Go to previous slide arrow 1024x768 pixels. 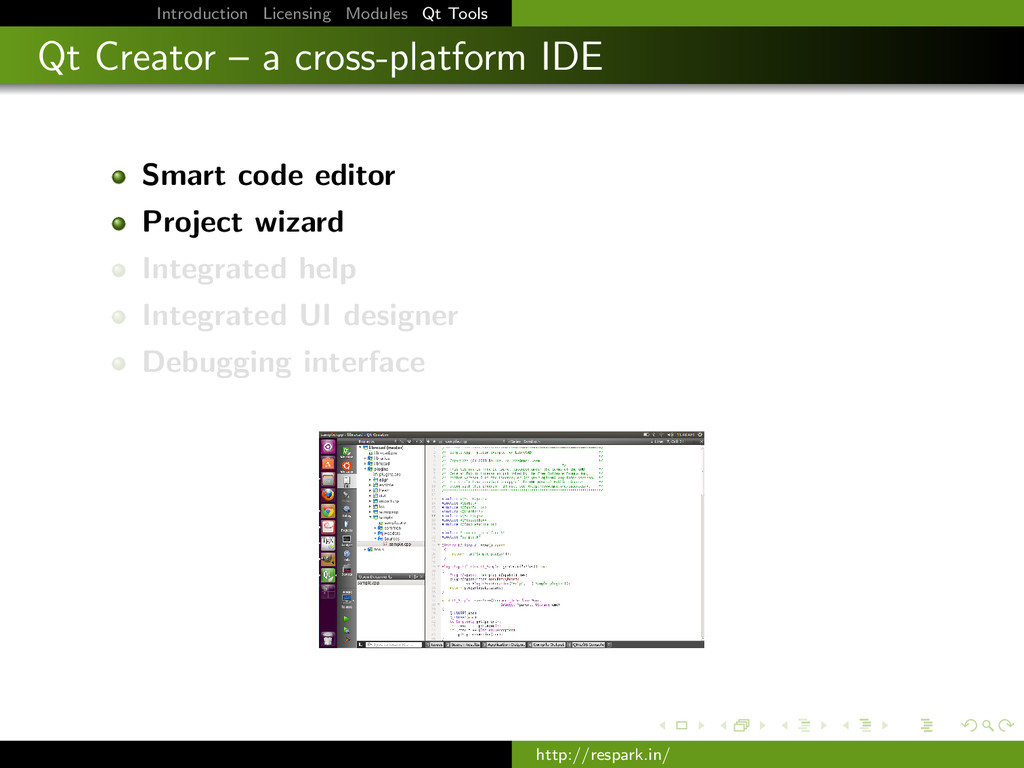pos(662,726)
